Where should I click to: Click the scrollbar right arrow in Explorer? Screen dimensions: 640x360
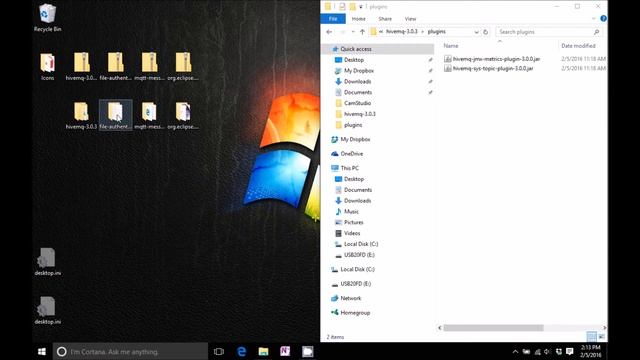click(604, 328)
